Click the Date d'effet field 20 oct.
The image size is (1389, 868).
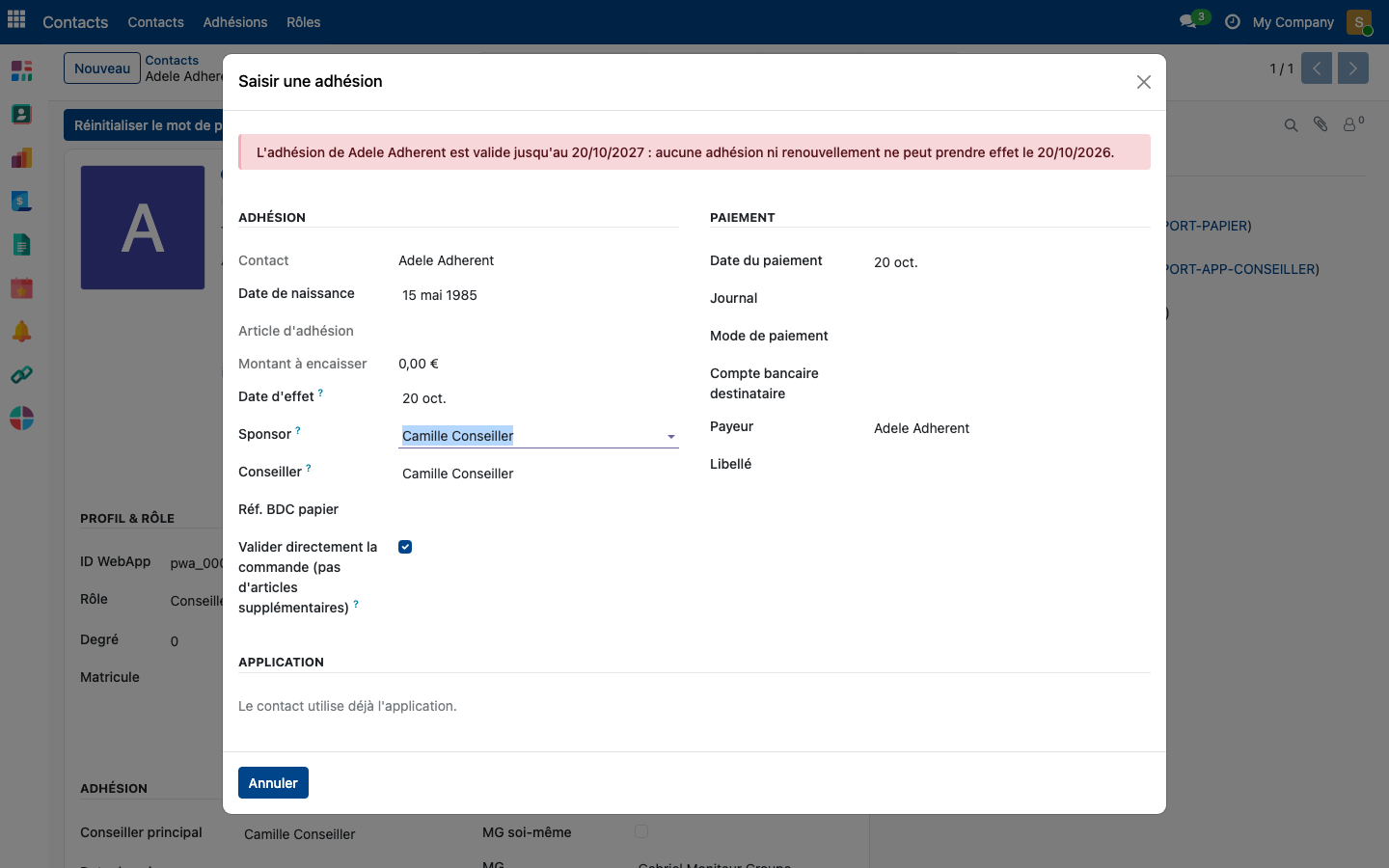(538, 398)
